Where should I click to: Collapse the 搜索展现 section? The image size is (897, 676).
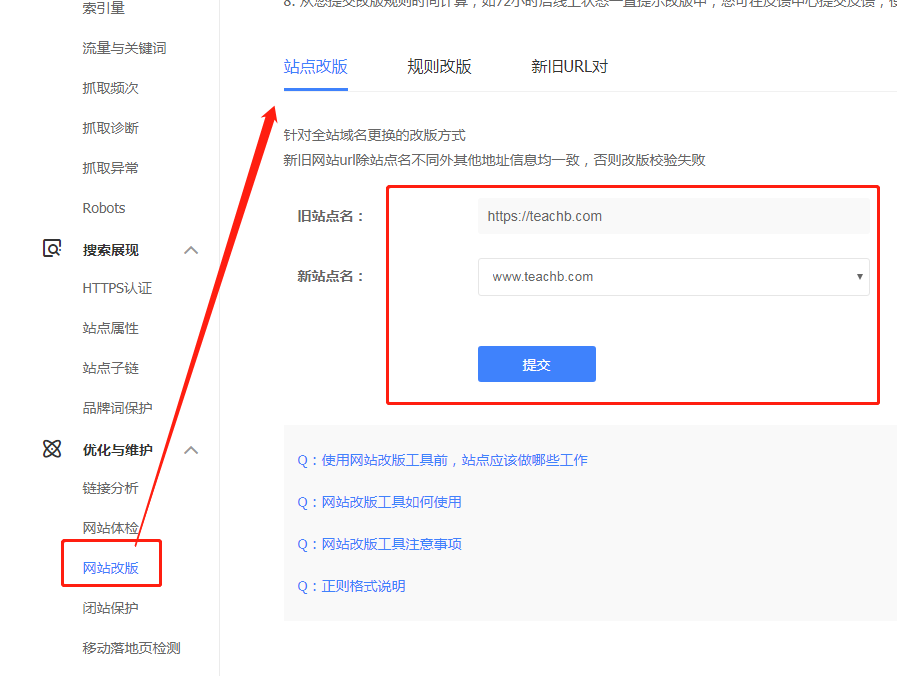coord(191,249)
